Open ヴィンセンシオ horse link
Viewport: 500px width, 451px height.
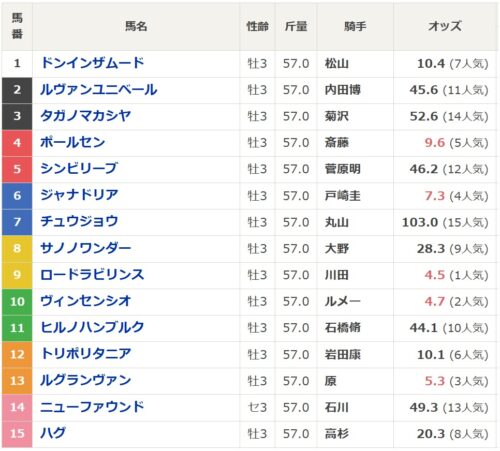[86, 301]
